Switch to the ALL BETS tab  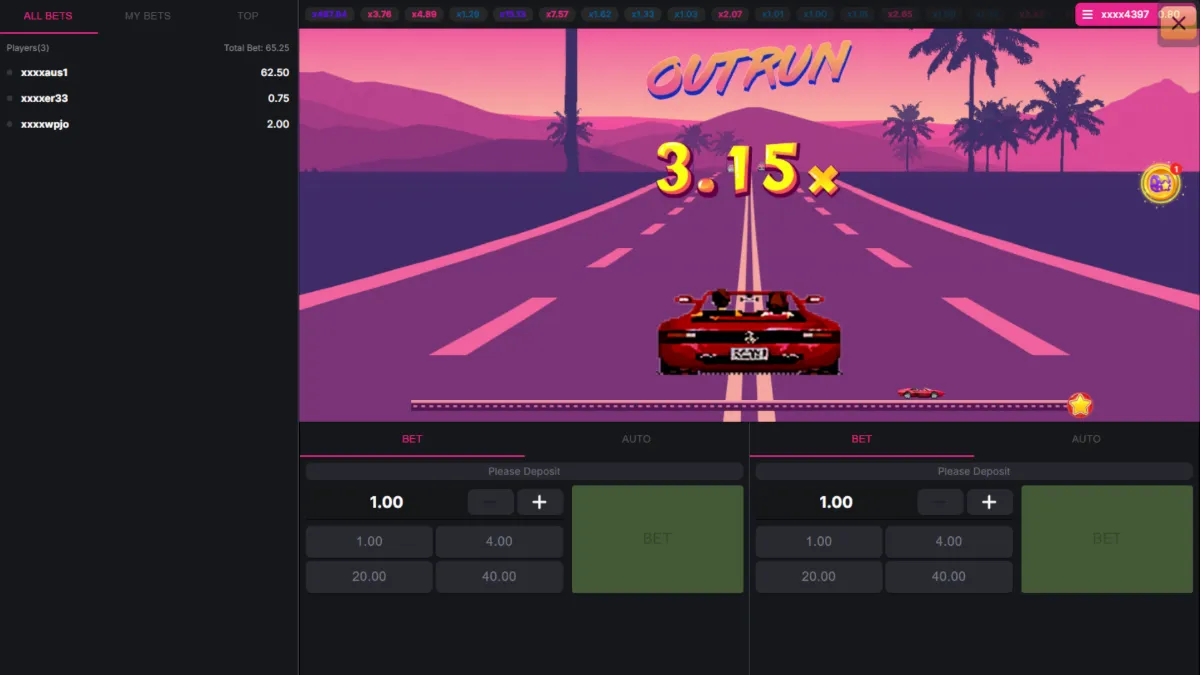coord(48,16)
